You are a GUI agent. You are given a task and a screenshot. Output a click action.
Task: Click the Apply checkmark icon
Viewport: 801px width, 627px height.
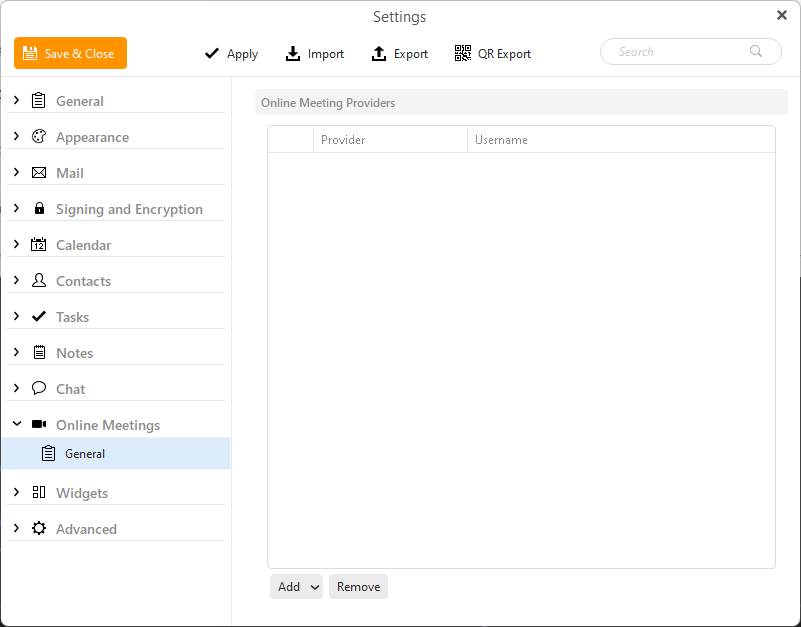211,53
